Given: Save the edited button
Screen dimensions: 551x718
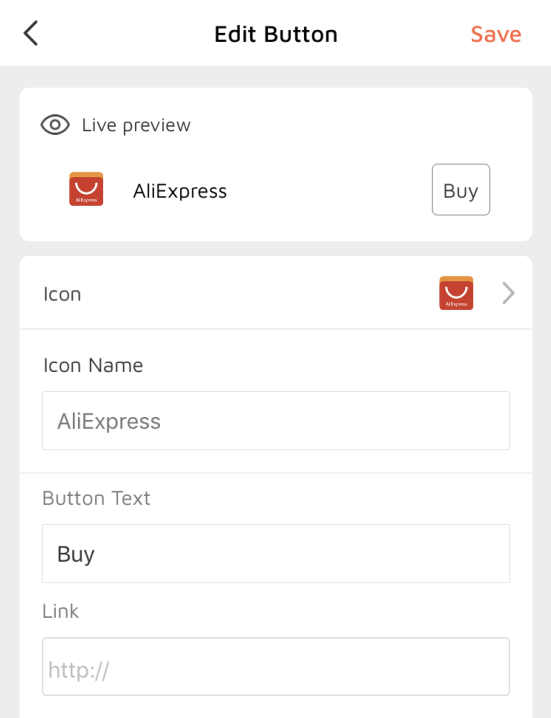Looking at the screenshot, I should pyautogui.click(x=496, y=34).
